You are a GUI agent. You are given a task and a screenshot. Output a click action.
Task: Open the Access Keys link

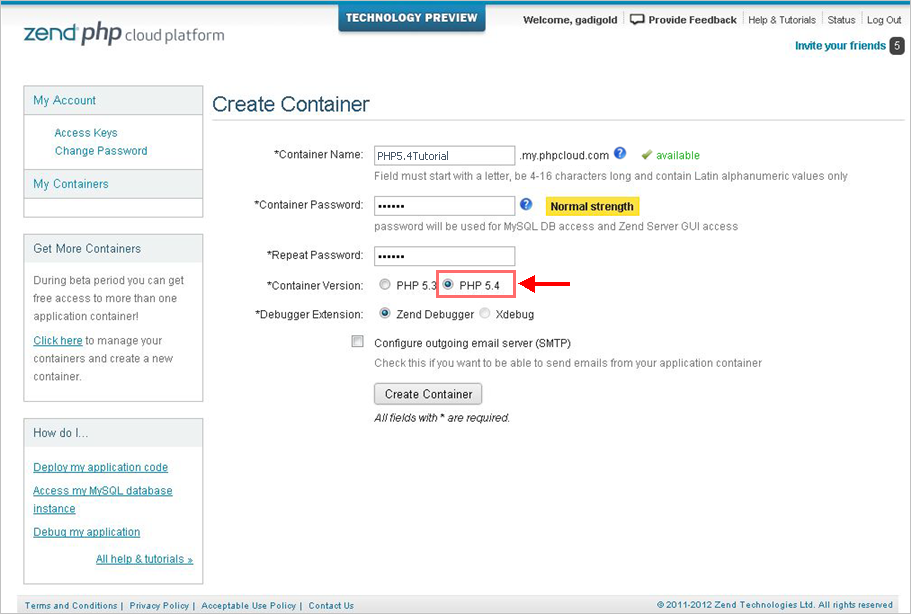click(86, 133)
